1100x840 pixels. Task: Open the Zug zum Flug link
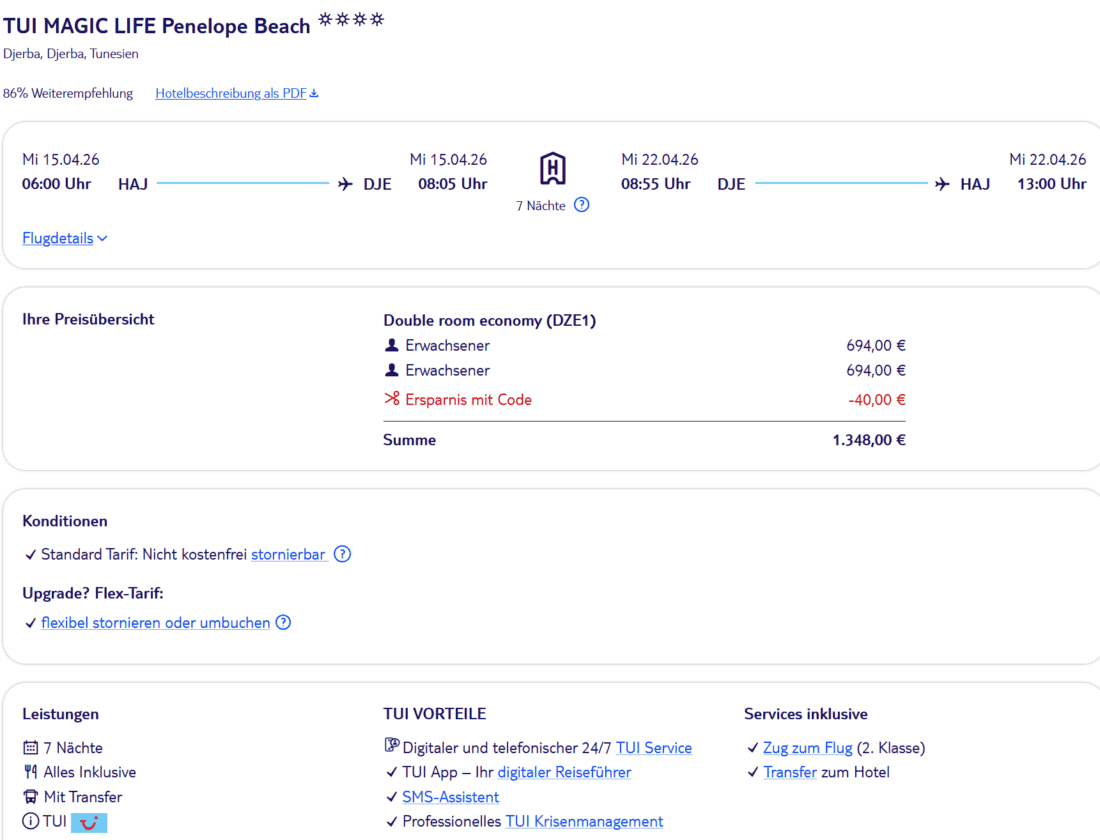pos(807,748)
